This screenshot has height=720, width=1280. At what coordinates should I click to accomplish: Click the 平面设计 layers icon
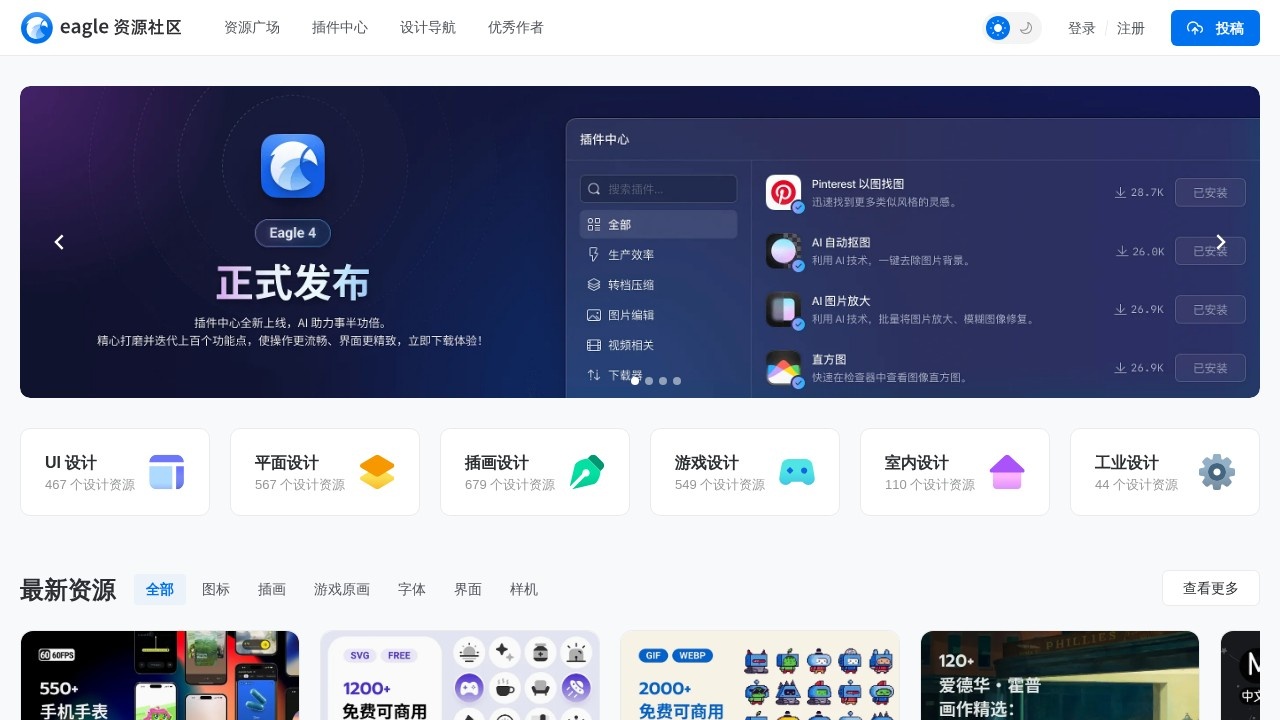[377, 472]
